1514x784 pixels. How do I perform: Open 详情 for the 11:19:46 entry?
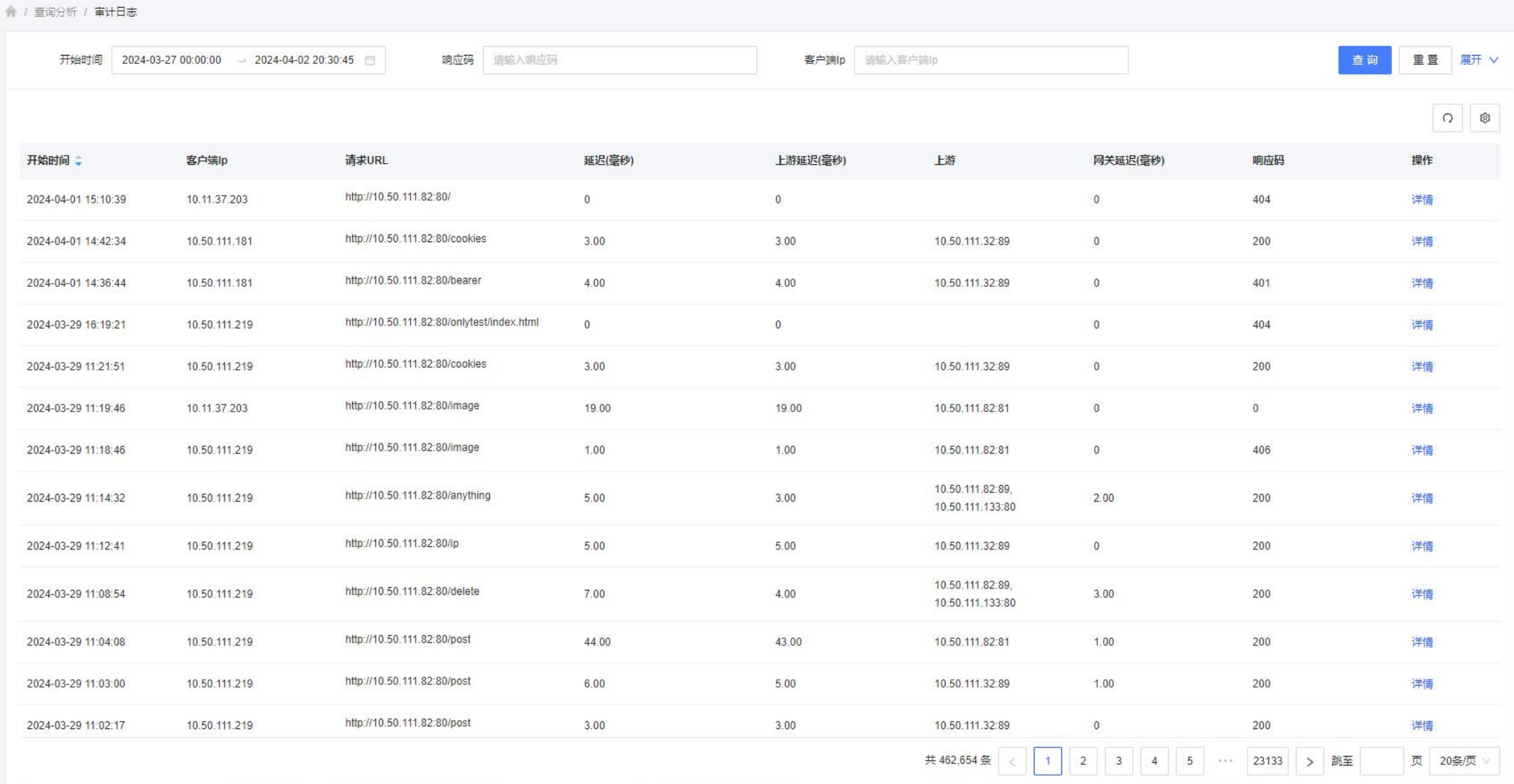click(1422, 408)
